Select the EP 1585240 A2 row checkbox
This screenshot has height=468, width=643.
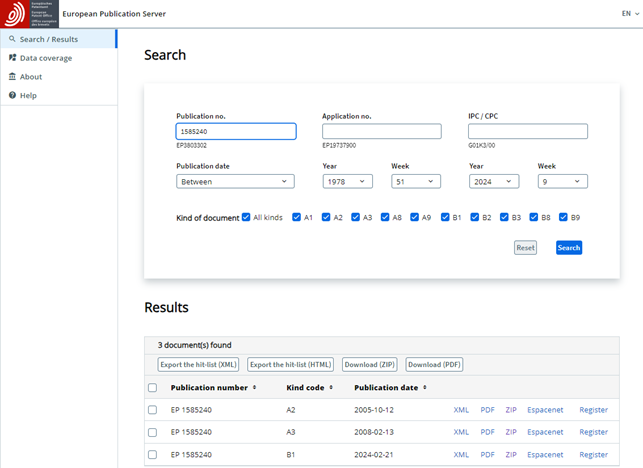(152, 410)
